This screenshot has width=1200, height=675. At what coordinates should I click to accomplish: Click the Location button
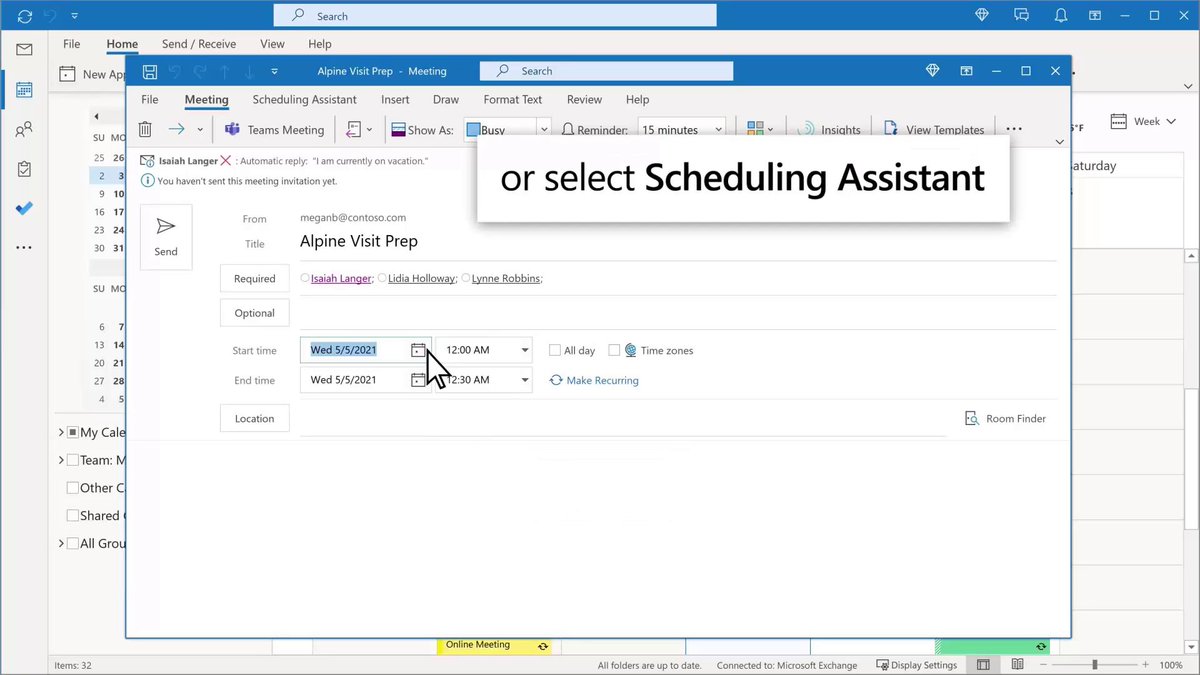tap(255, 419)
